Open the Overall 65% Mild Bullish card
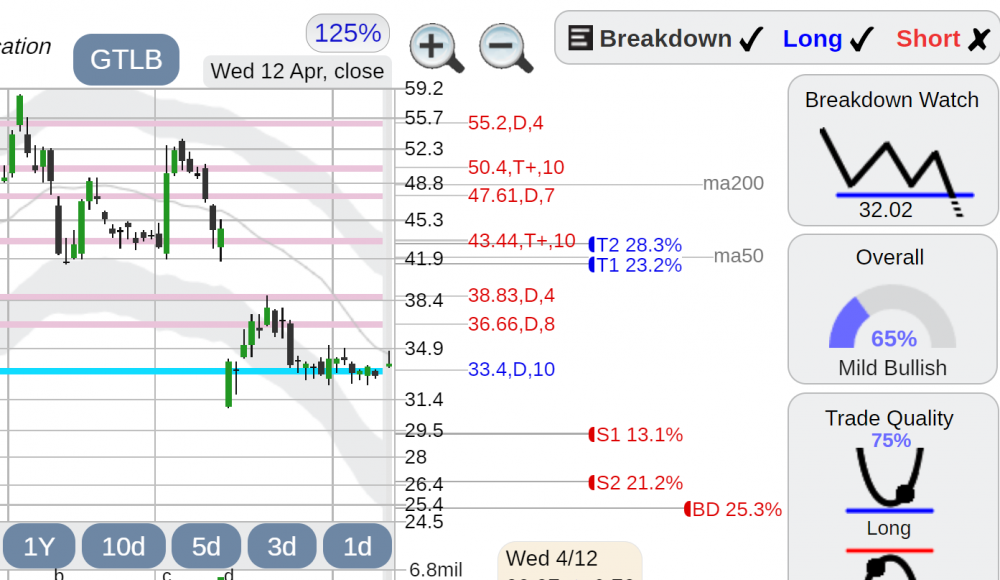This screenshot has width=1000, height=580. coord(893,309)
